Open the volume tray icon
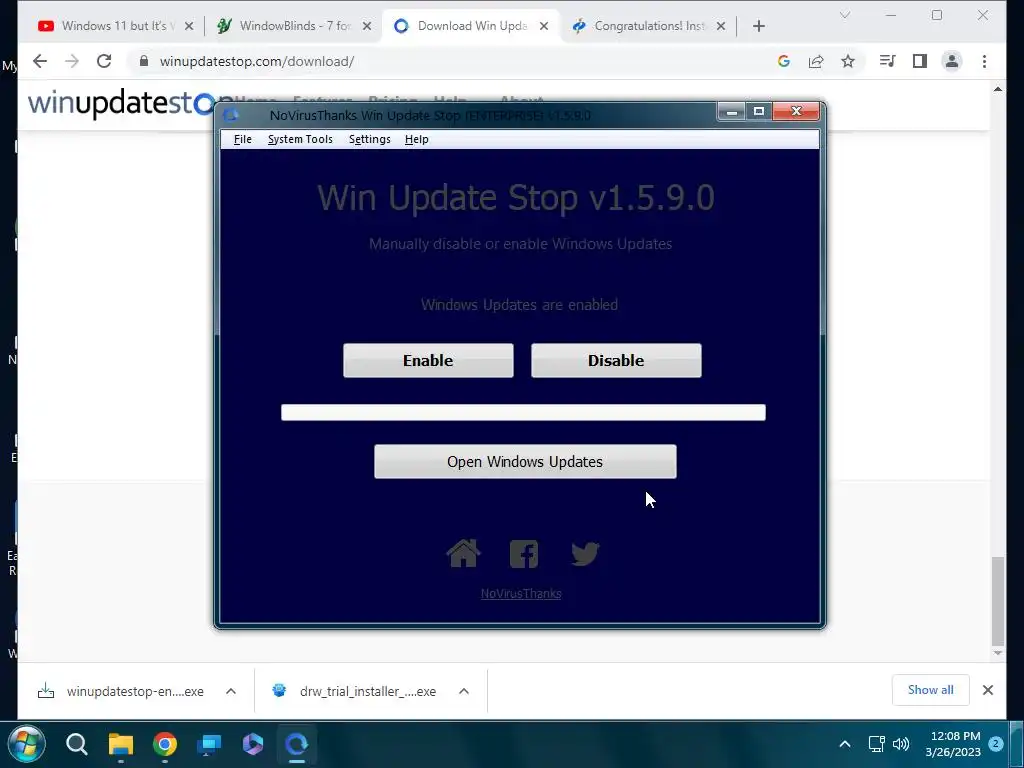Screen dimensions: 1024x768 (x=901, y=744)
